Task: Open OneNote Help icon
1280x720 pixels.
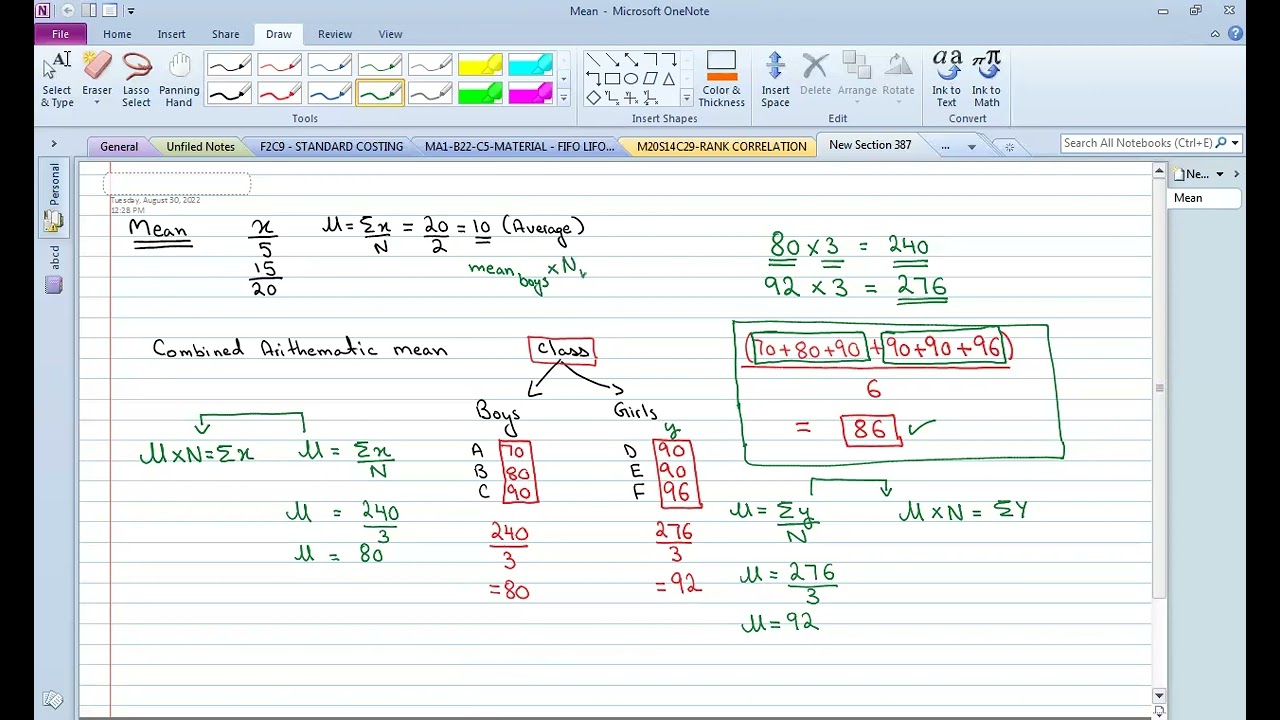Action: coord(1235,34)
